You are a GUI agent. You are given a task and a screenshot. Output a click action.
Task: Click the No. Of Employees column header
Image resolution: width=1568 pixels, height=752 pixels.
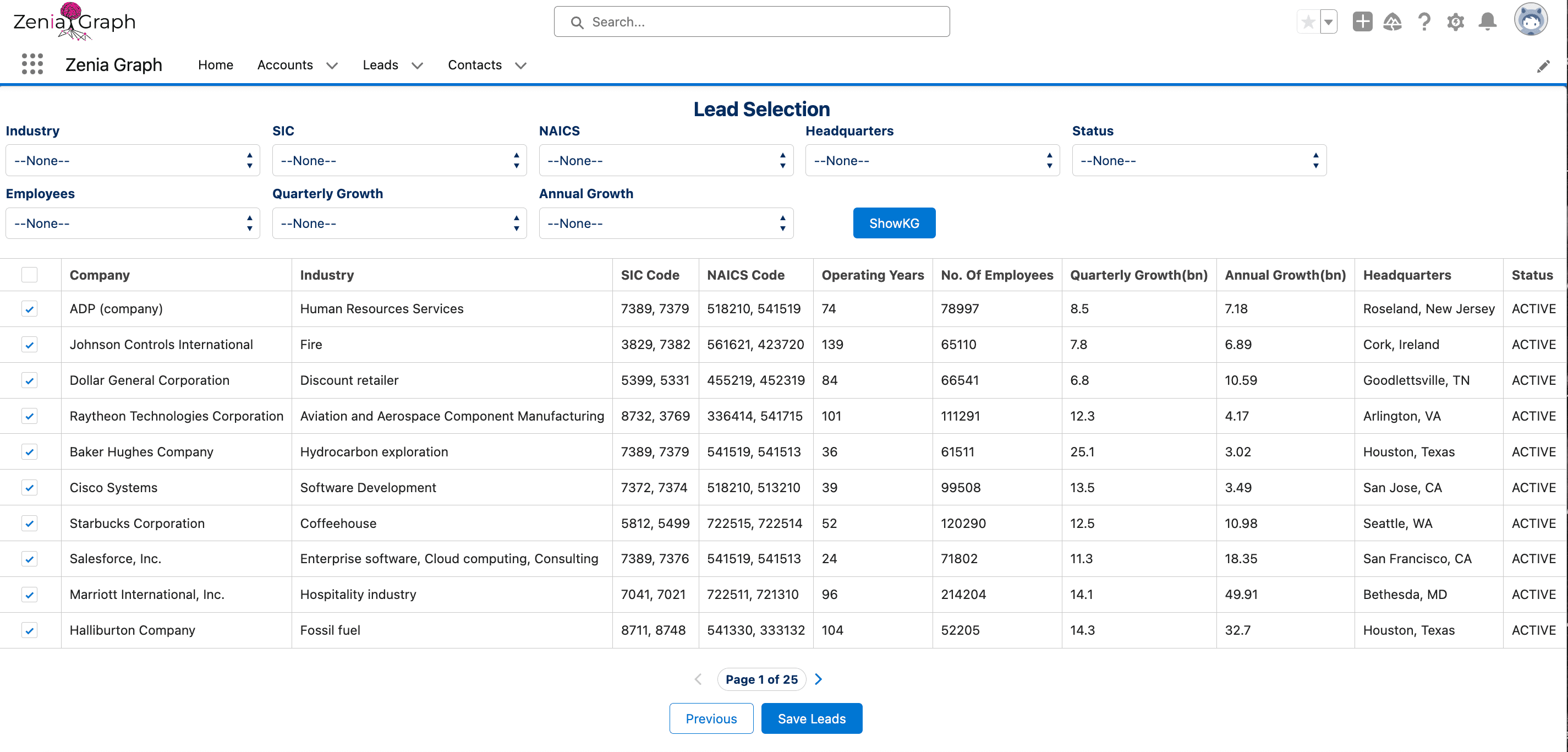pyautogui.click(x=997, y=275)
